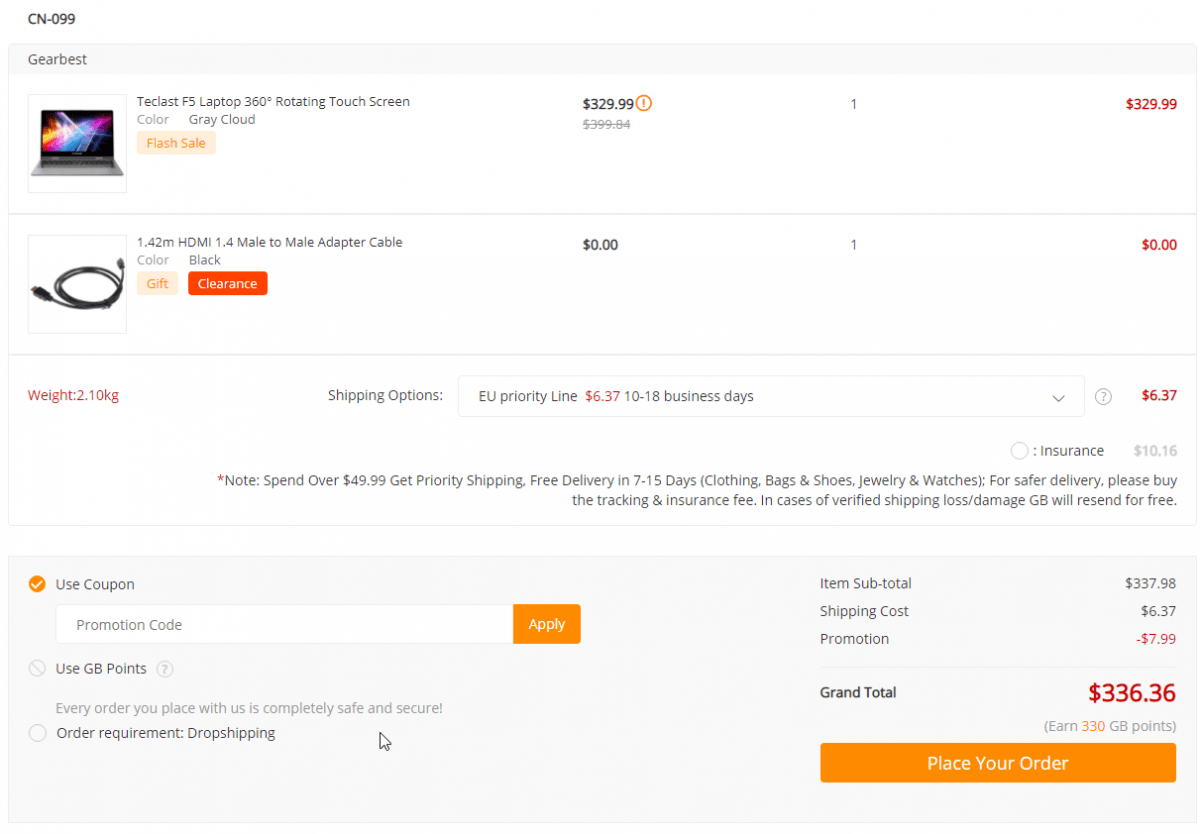
Task: Enable Order requirement: Dropshipping
Action: tap(37, 733)
